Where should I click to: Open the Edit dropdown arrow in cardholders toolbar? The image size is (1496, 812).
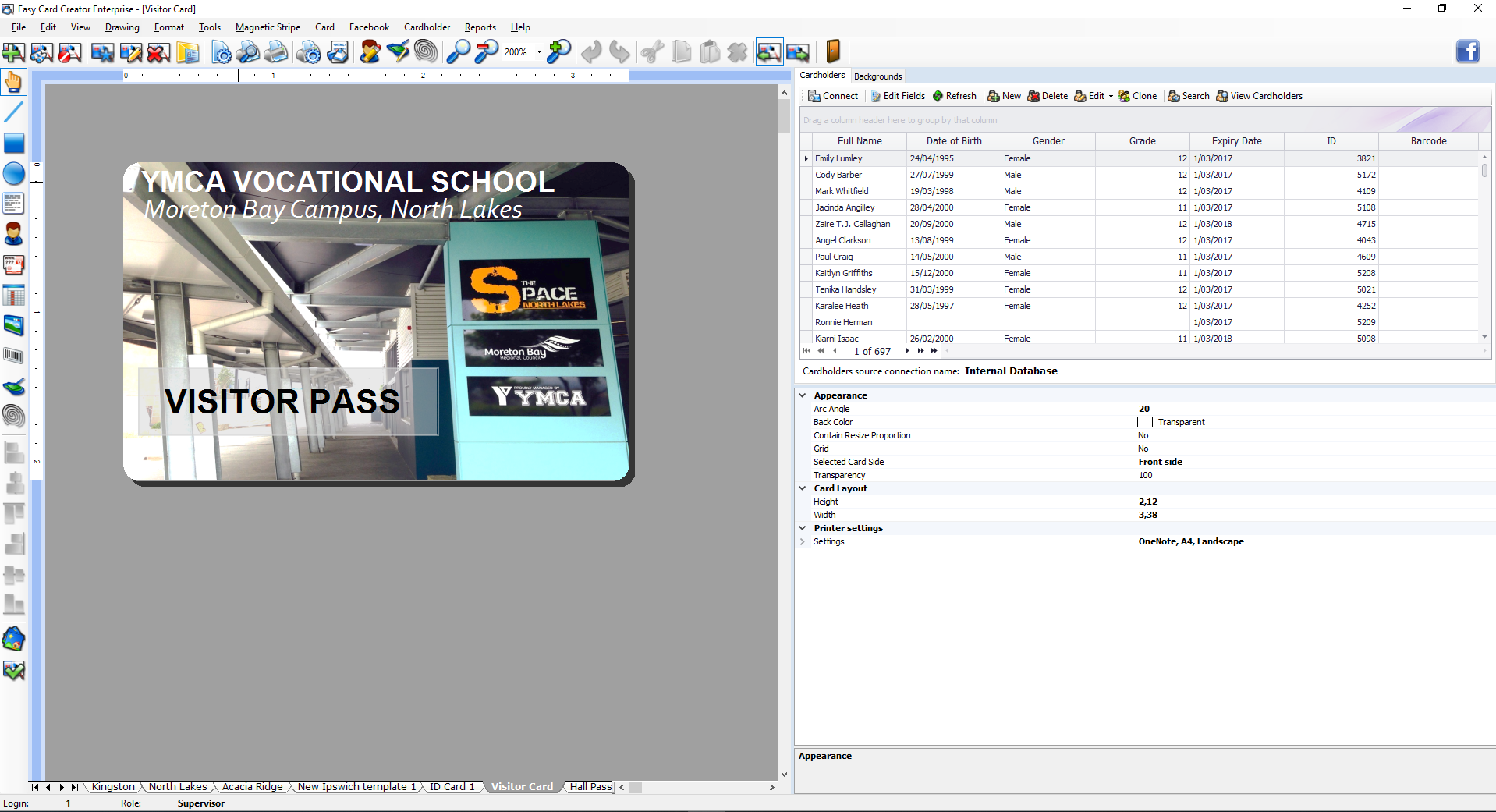pos(1111,97)
